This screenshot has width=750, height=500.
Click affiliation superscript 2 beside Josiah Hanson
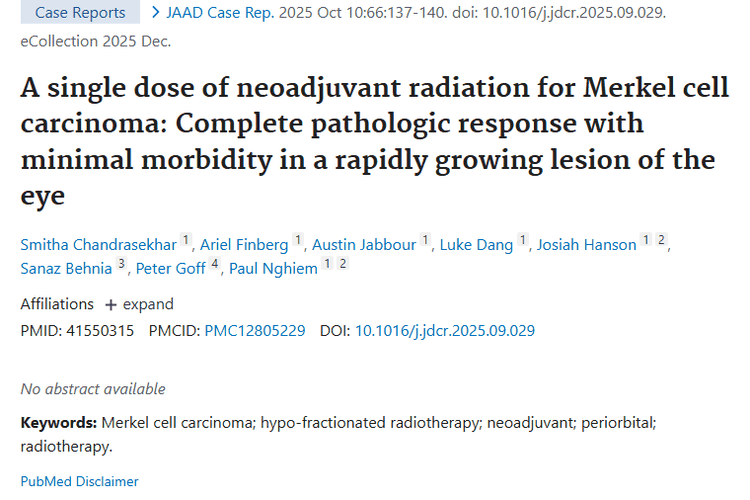(x=661, y=241)
